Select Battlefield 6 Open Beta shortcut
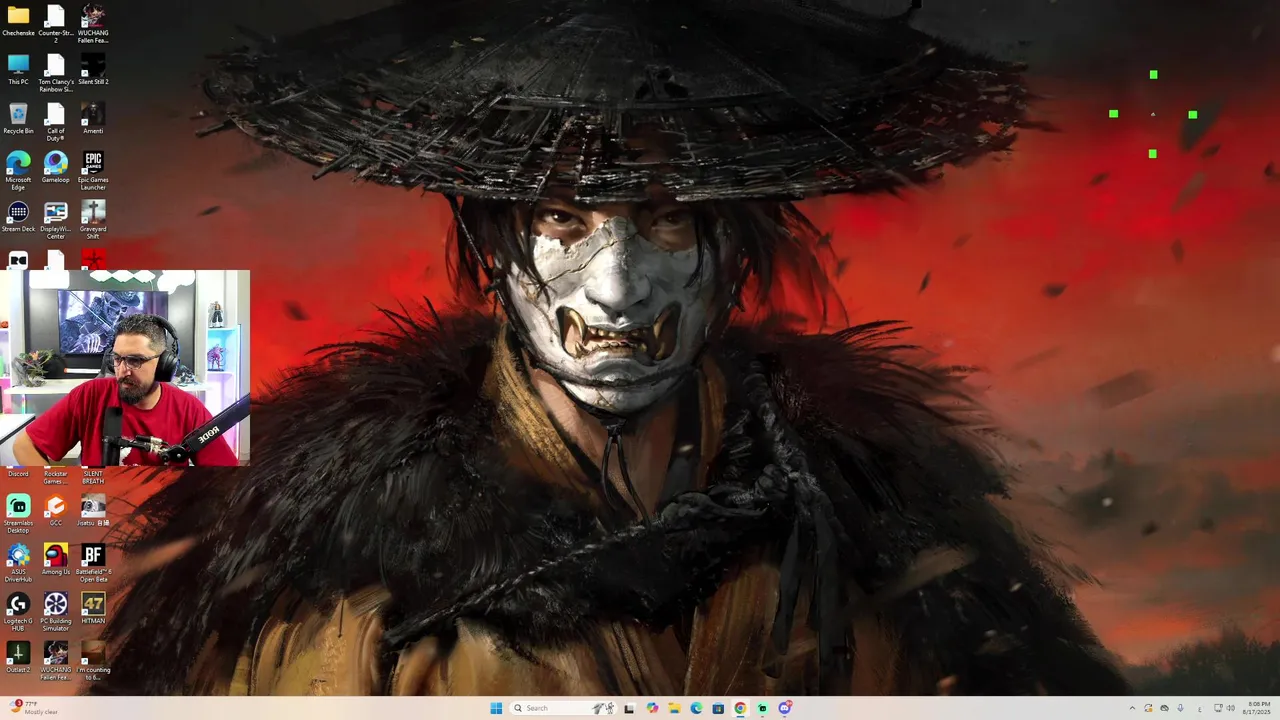 coord(93,563)
